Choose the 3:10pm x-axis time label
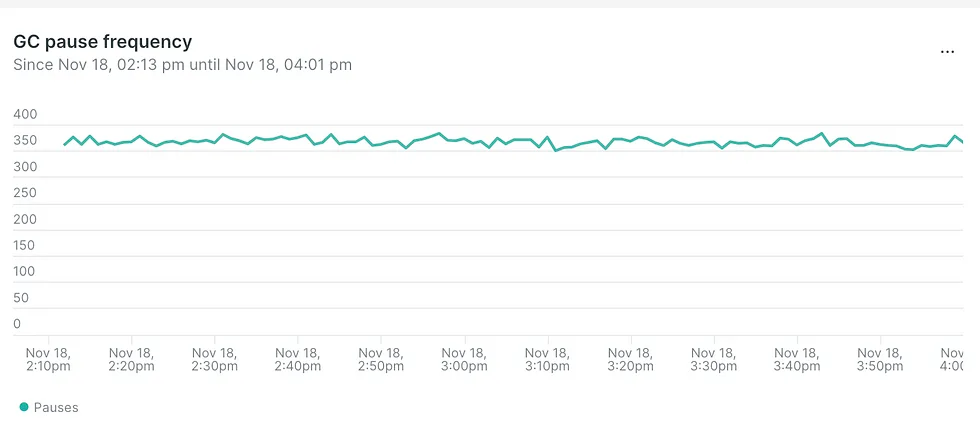The image size is (980, 432). (547, 360)
